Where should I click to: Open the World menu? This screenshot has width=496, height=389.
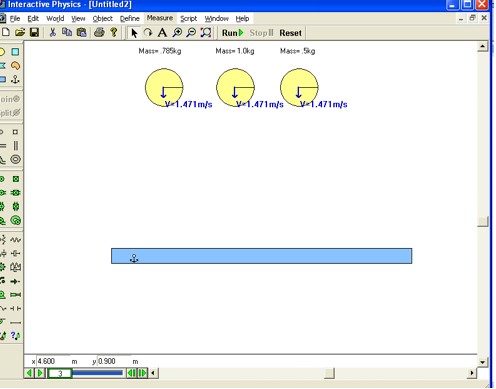tap(55, 19)
